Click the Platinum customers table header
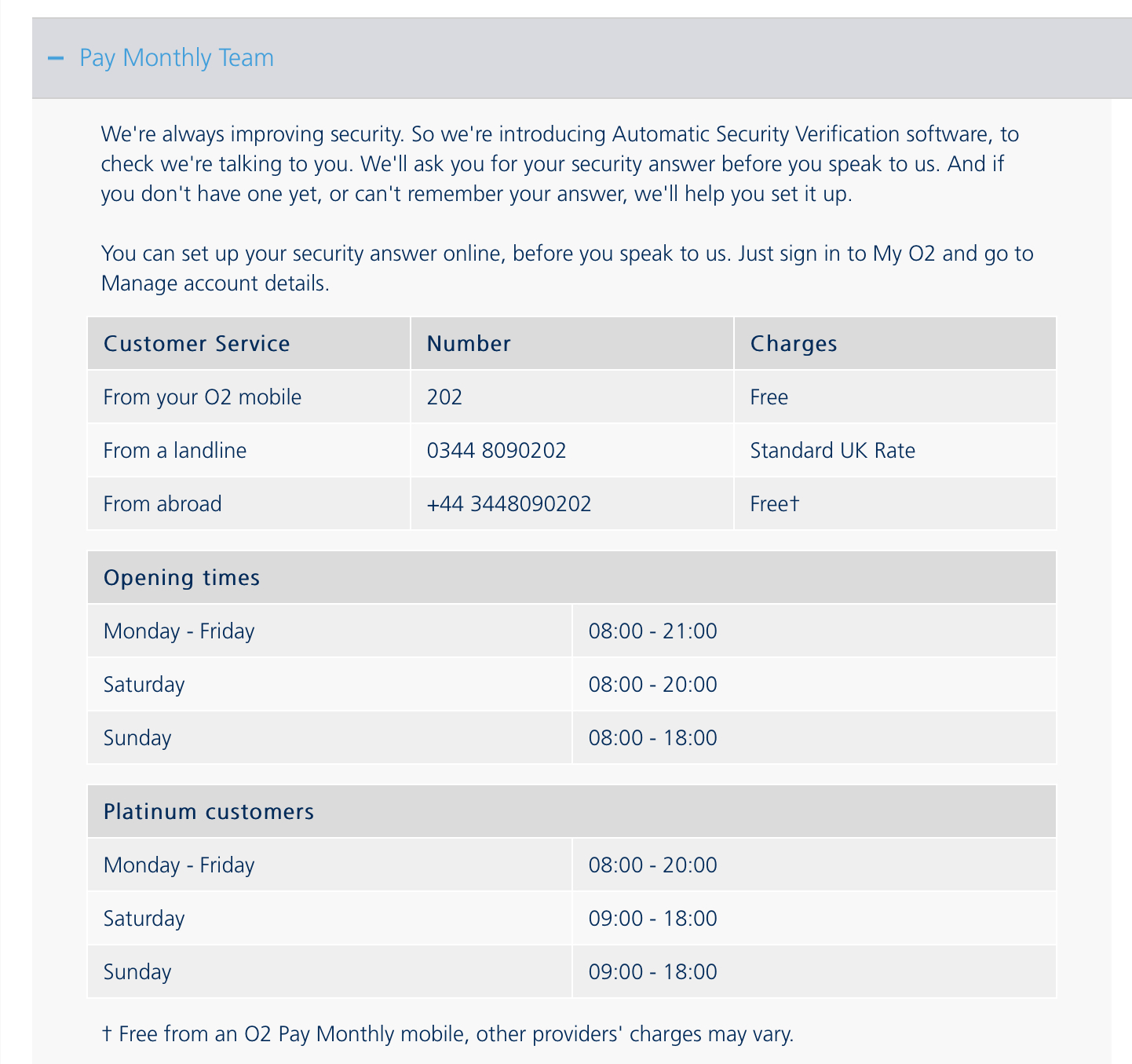The image size is (1132, 1064). coord(208,812)
